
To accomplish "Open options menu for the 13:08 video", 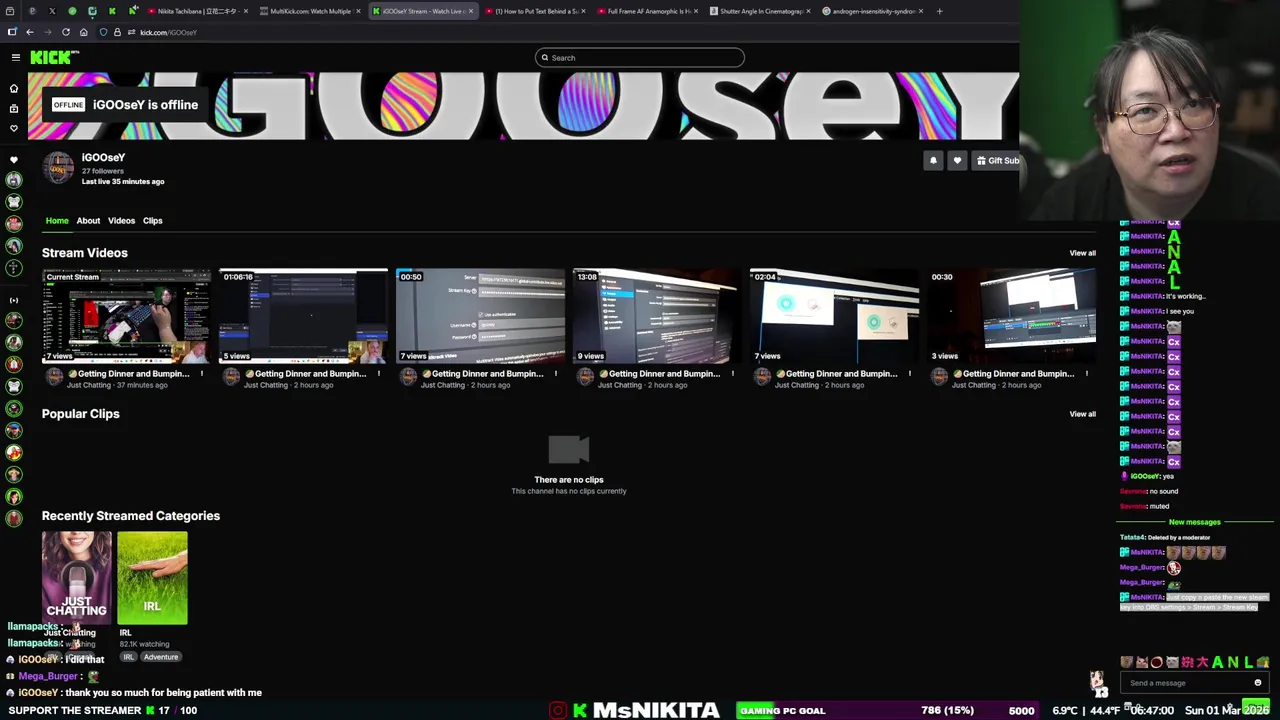I will point(733,374).
